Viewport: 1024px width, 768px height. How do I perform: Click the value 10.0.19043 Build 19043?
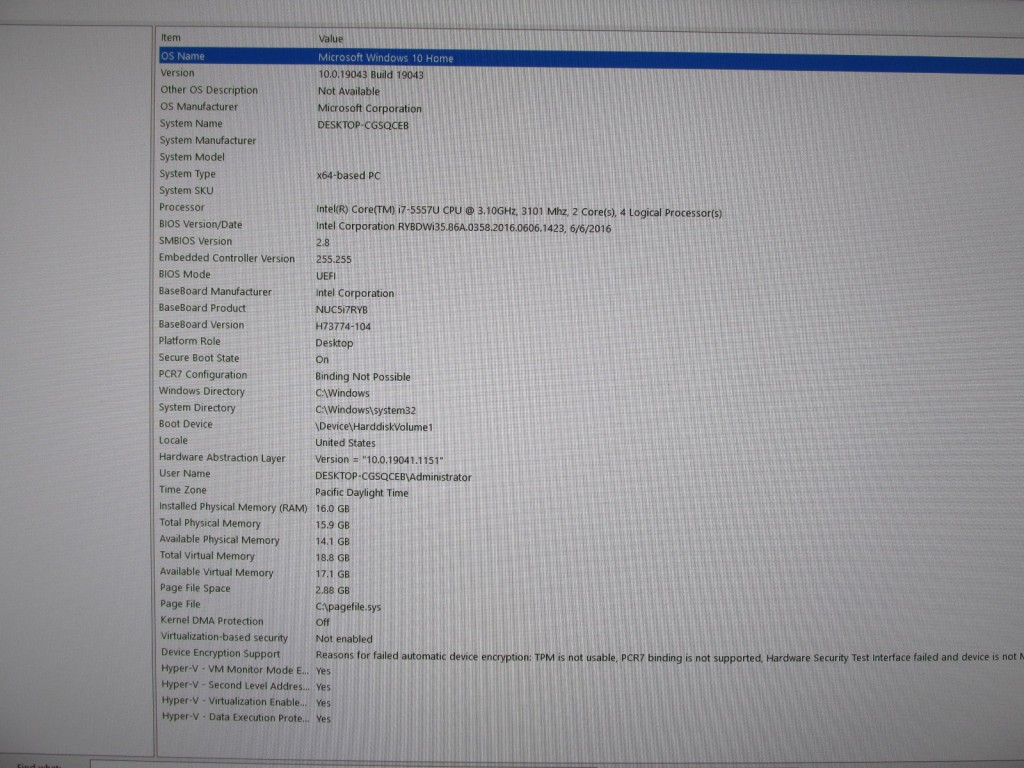click(371, 75)
